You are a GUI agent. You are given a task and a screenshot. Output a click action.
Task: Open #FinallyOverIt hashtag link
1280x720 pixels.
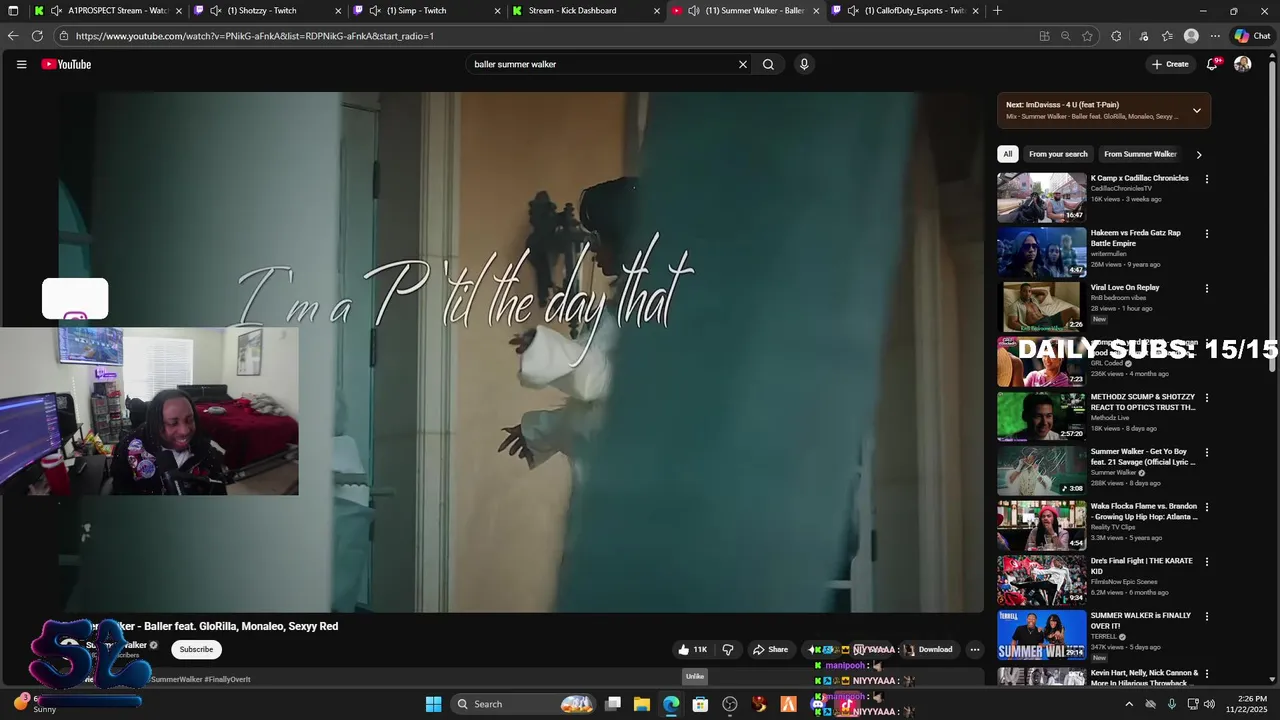pyautogui.click(x=227, y=679)
